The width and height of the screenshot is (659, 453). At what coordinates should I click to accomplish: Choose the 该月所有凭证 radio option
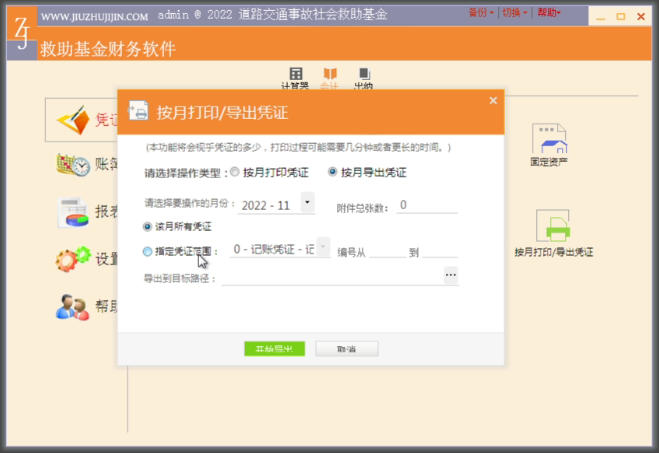[x=148, y=227]
